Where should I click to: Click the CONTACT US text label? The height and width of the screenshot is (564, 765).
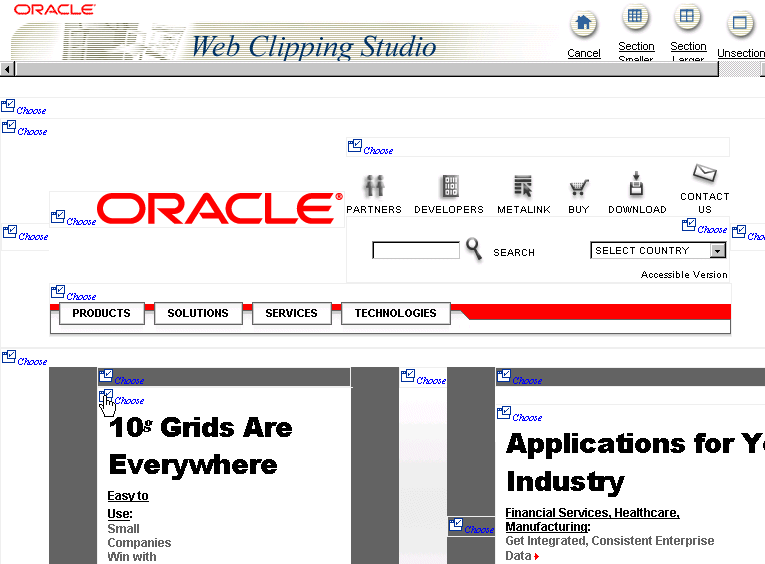point(705,203)
